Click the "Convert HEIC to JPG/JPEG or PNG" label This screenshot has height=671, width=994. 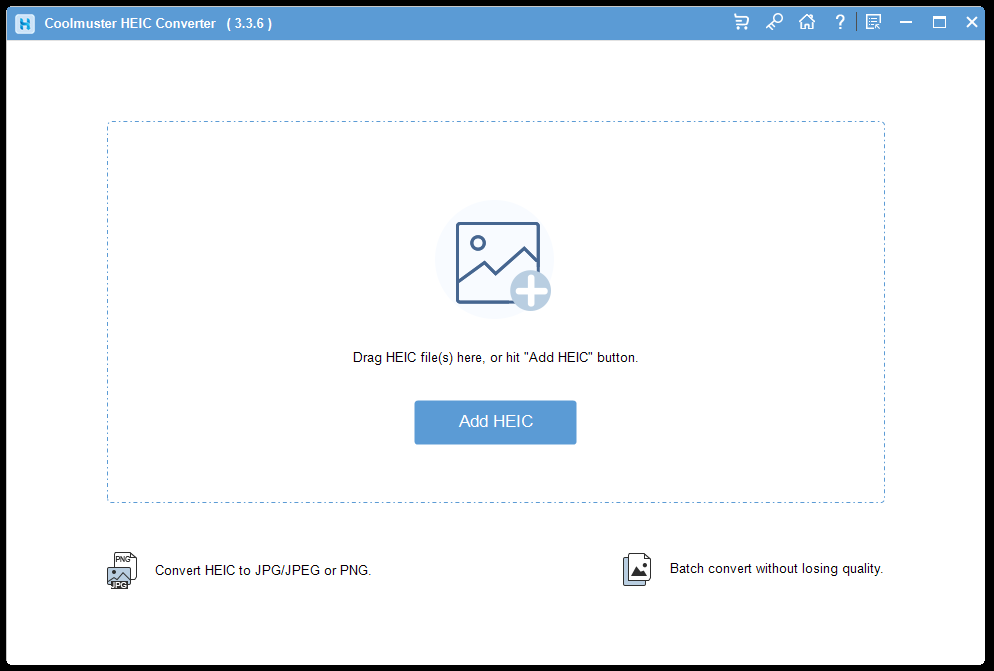click(263, 570)
